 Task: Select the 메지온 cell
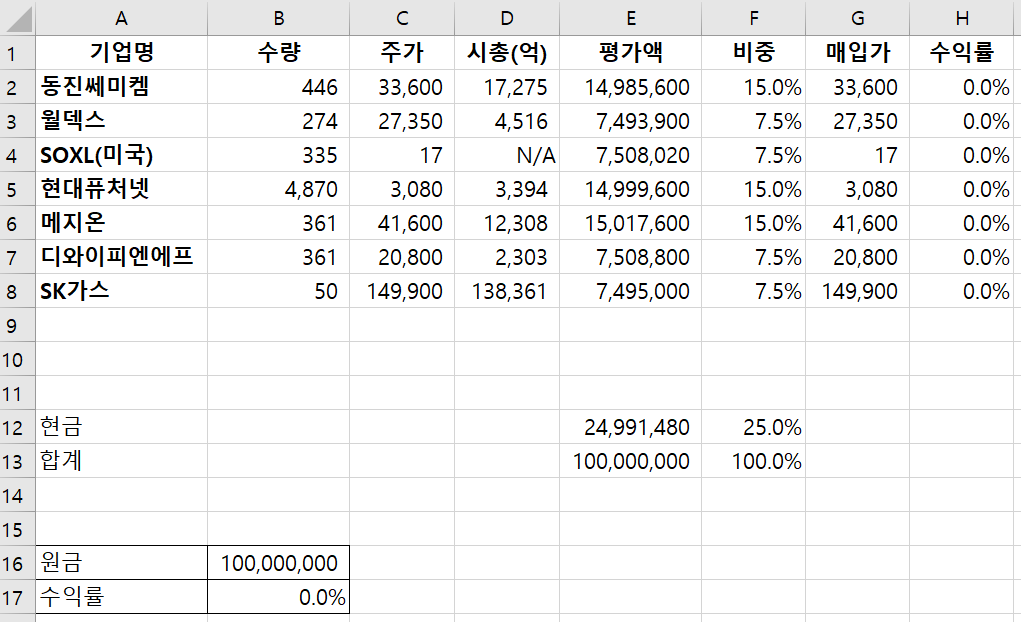121,223
